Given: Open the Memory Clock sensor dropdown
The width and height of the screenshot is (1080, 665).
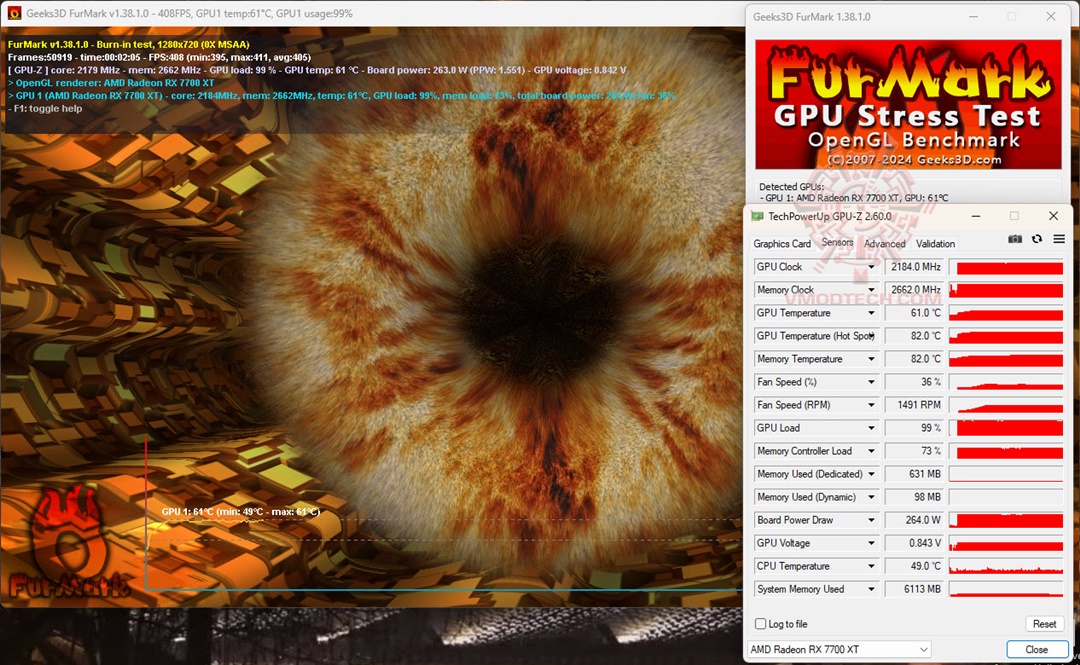Looking at the screenshot, I should pyautogui.click(x=871, y=290).
